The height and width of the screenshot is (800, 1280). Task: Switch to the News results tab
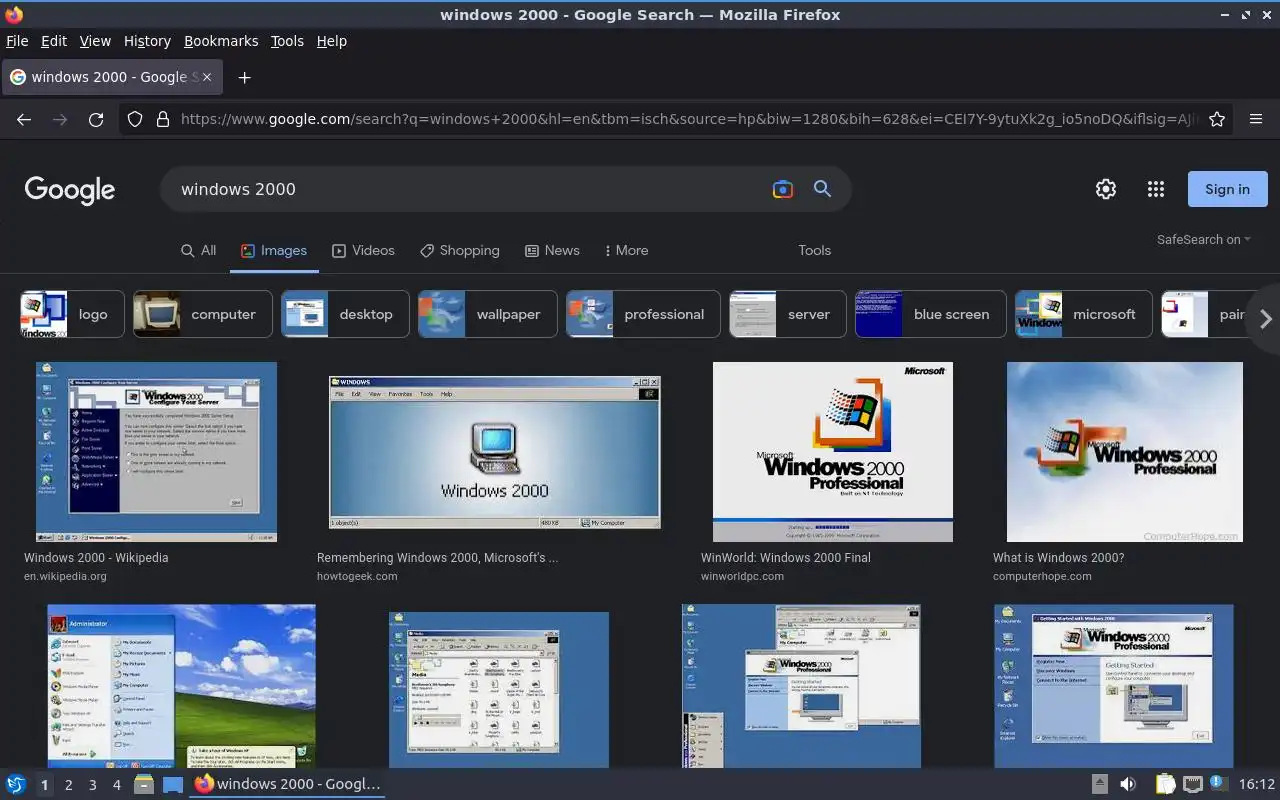point(552,250)
